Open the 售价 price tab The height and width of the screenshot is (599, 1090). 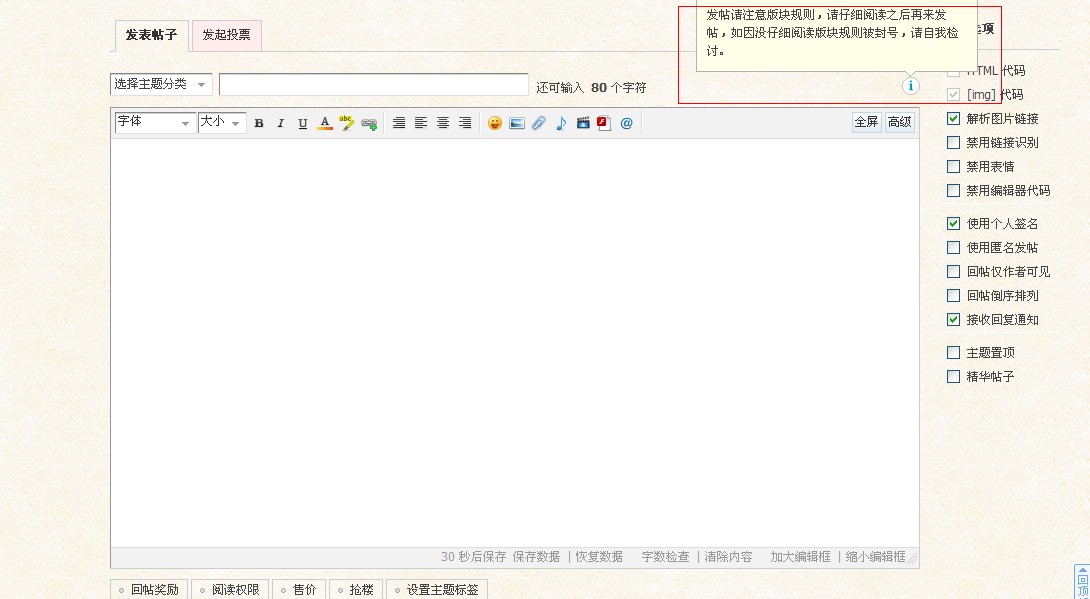click(x=299, y=589)
